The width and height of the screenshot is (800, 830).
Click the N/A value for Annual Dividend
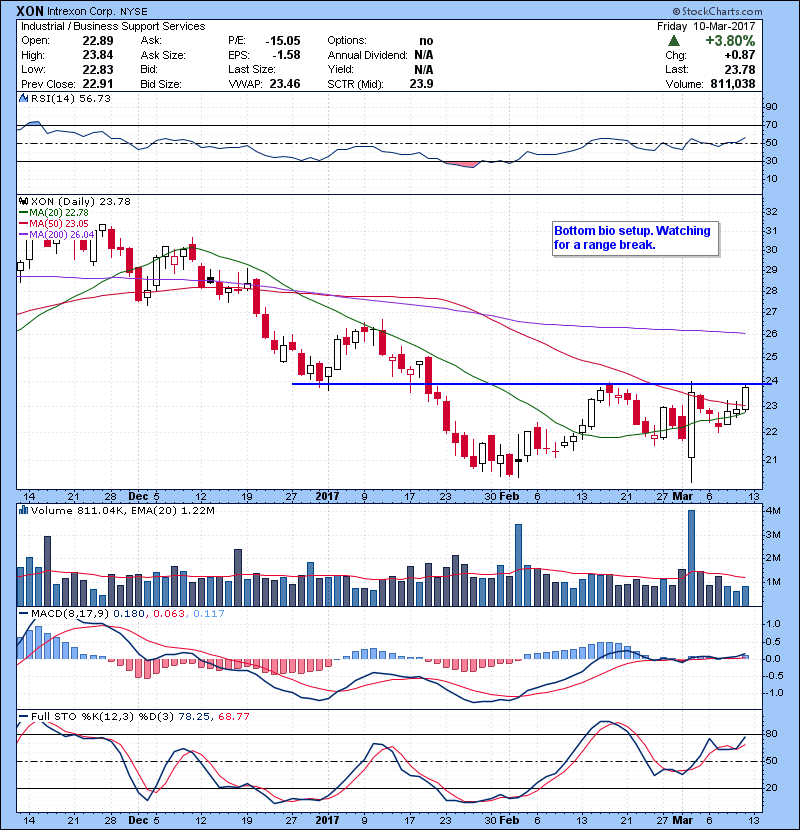pyautogui.click(x=424, y=55)
